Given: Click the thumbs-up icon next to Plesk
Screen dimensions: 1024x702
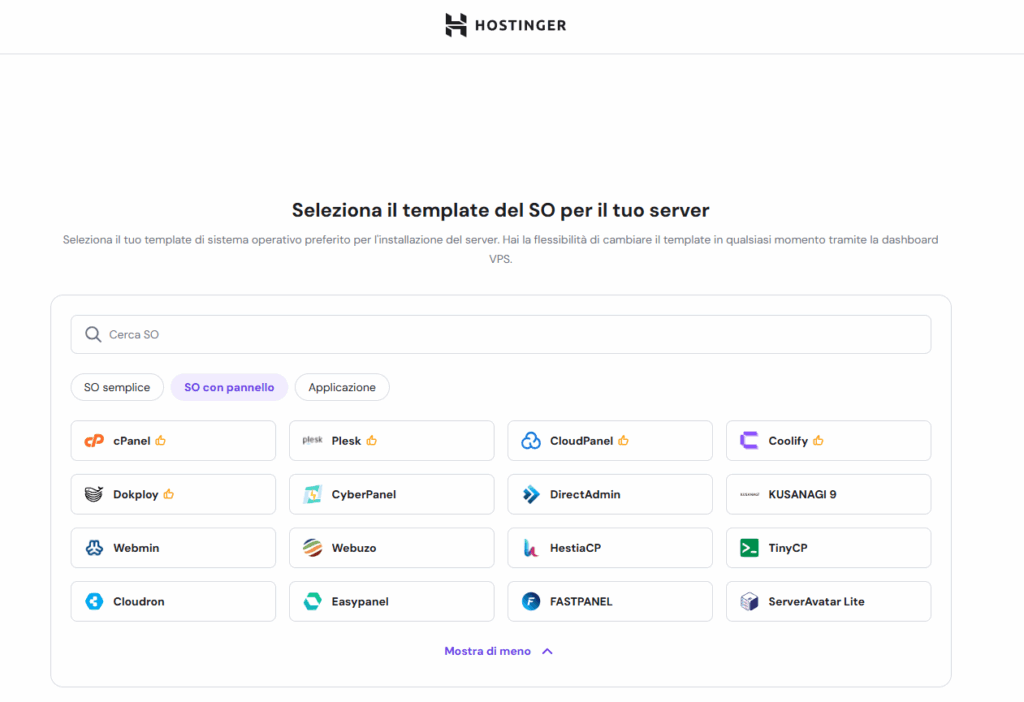Looking at the screenshot, I should 372,441.
